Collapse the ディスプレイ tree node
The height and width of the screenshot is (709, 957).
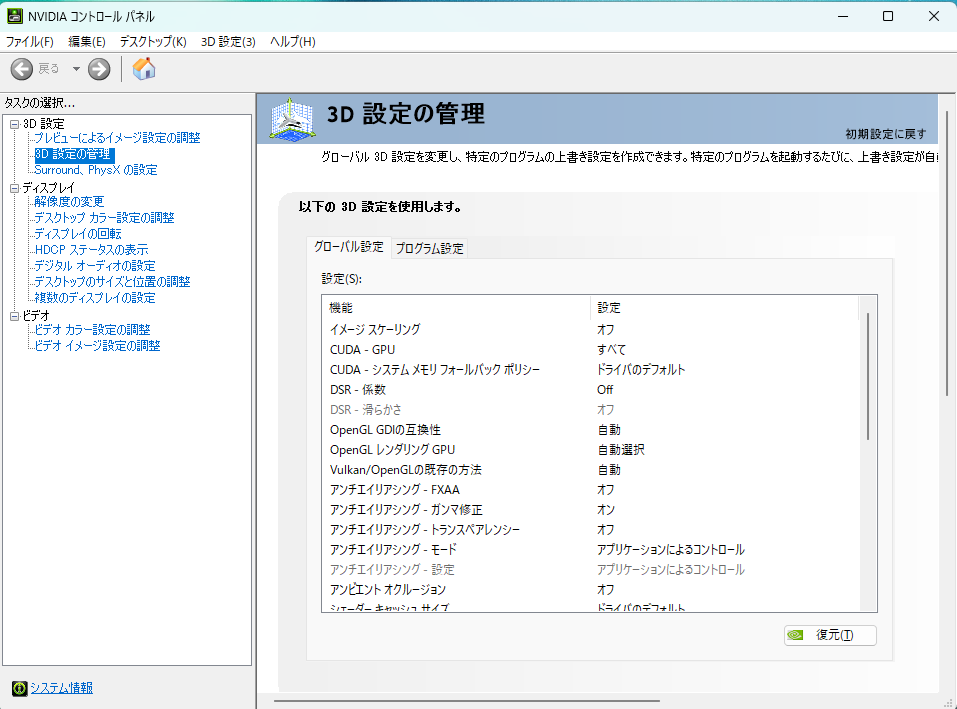coord(14,188)
